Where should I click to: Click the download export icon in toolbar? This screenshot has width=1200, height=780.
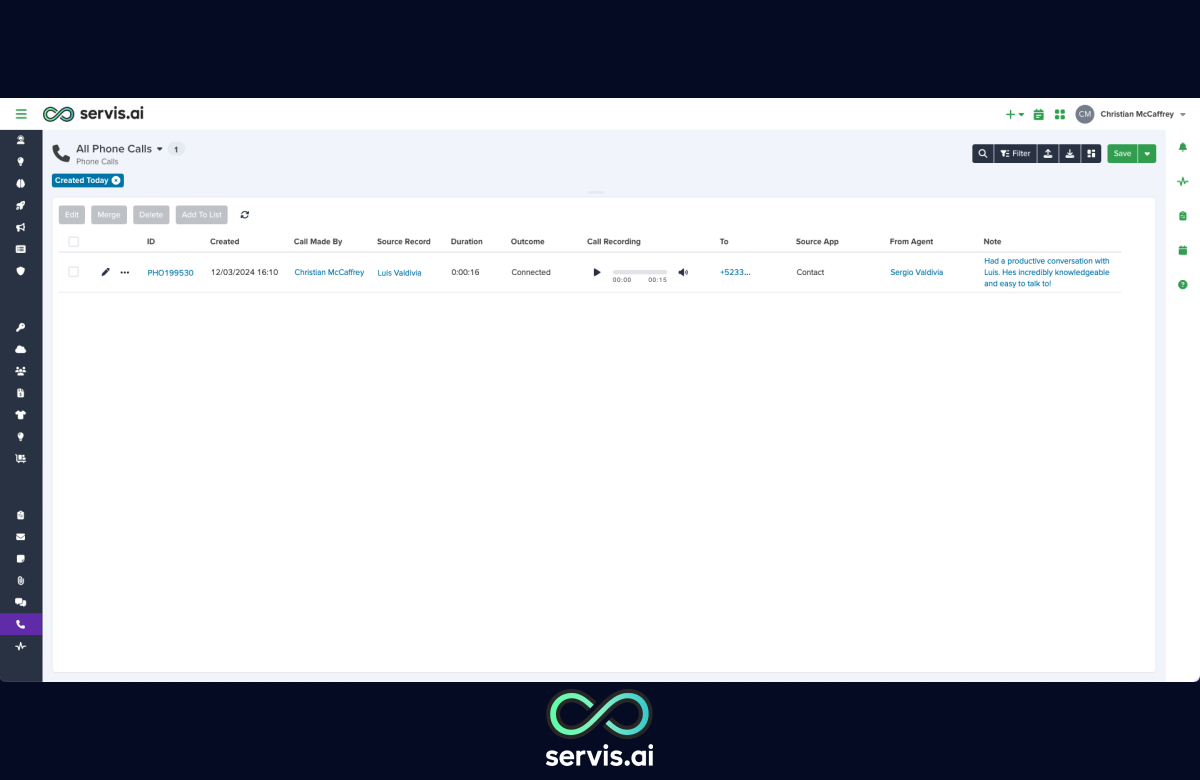pyautogui.click(x=1070, y=154)
